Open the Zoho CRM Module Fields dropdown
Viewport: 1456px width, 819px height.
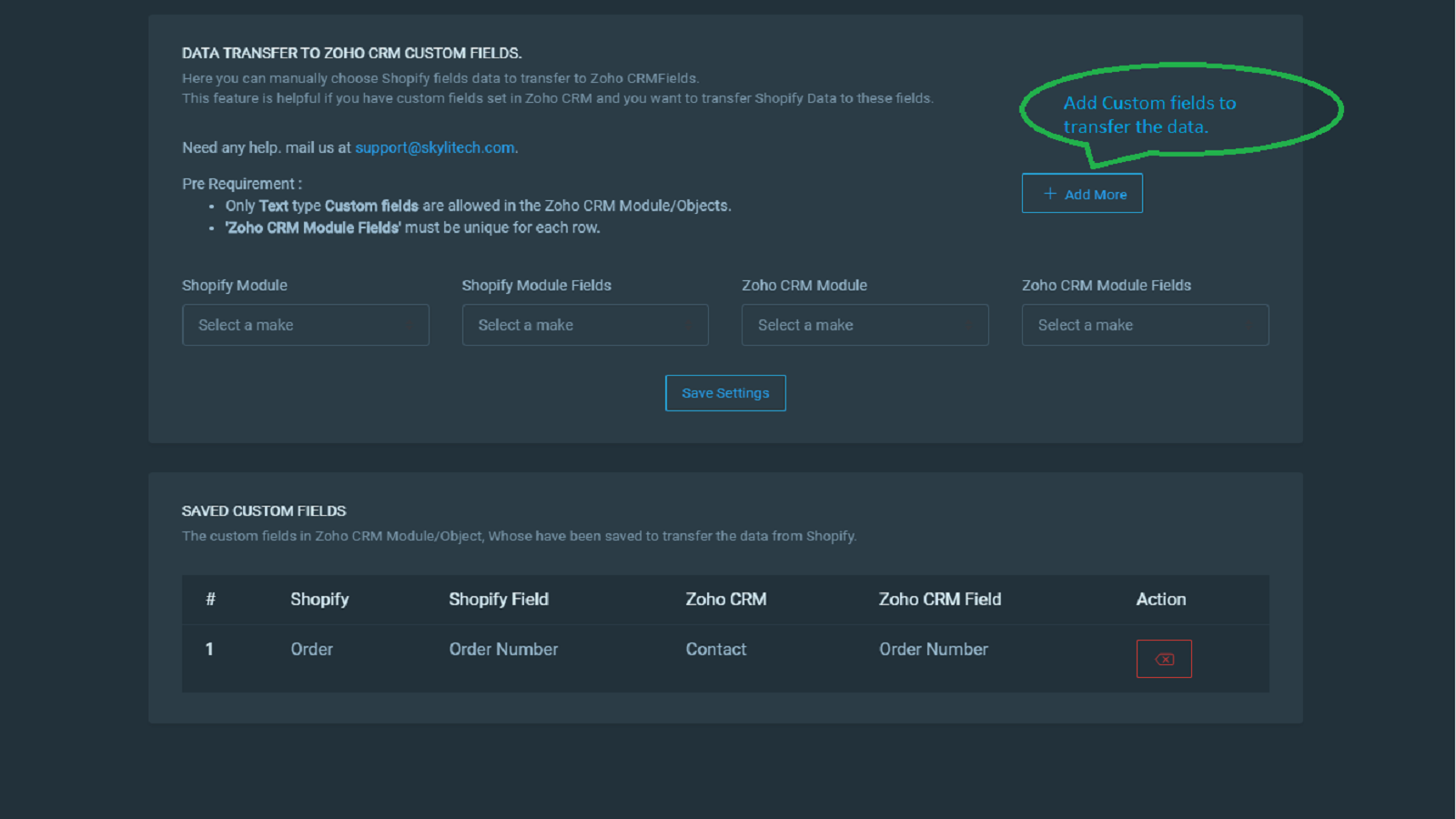click(x=1145, y=325)
